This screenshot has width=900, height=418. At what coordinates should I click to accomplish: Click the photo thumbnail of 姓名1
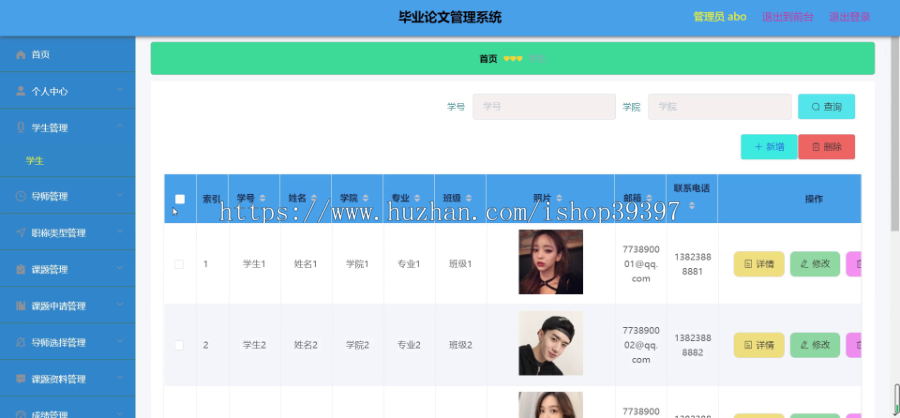pyautogui.click(x=550, y=262)
